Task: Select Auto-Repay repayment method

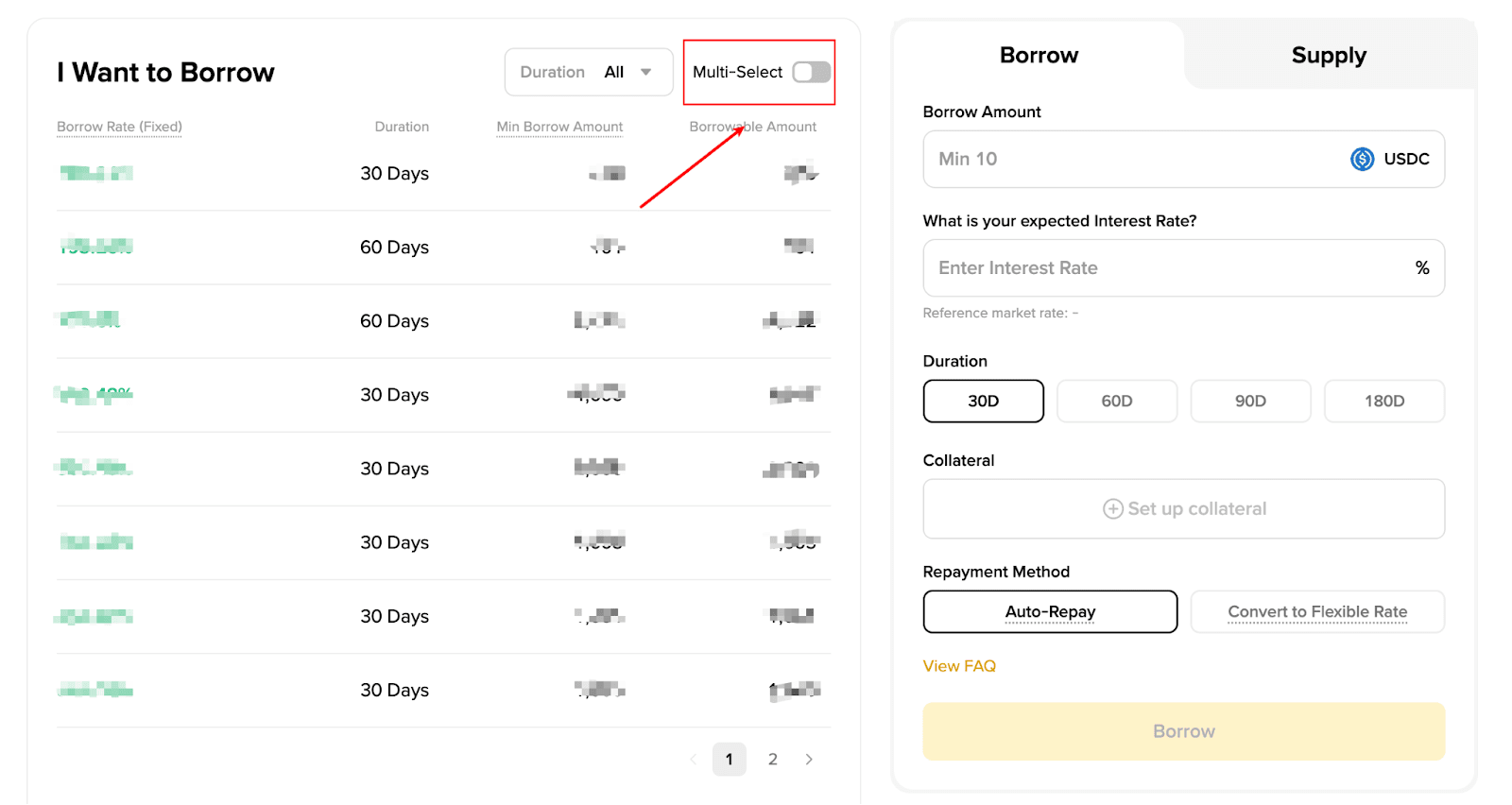Action: (1050, 612)
